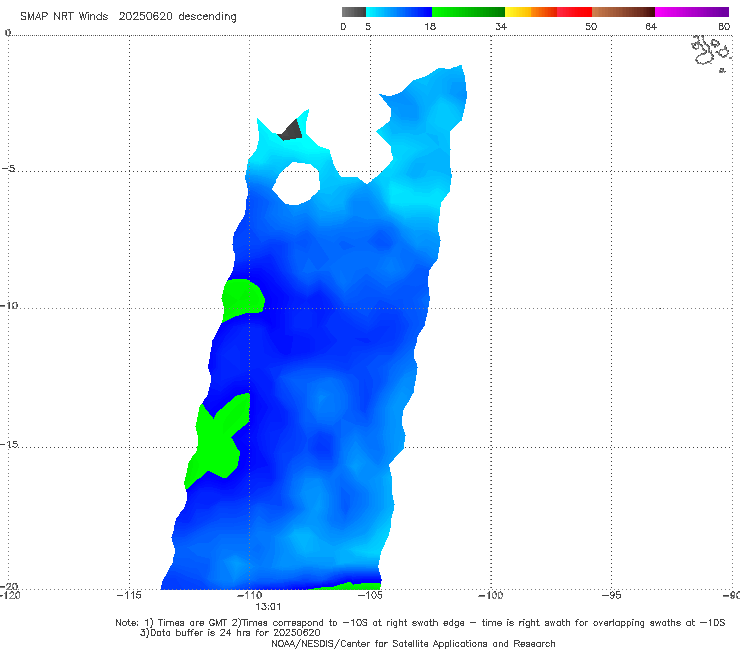Click the '13:01' swath time label

tap(268, 607)
